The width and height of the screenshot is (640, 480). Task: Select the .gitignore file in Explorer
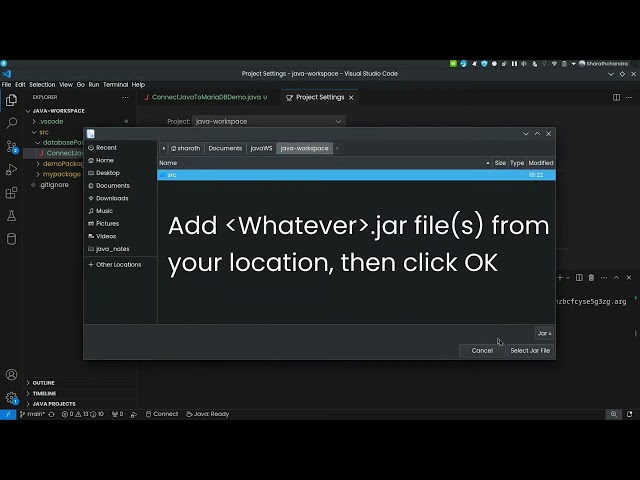point(54,185)
